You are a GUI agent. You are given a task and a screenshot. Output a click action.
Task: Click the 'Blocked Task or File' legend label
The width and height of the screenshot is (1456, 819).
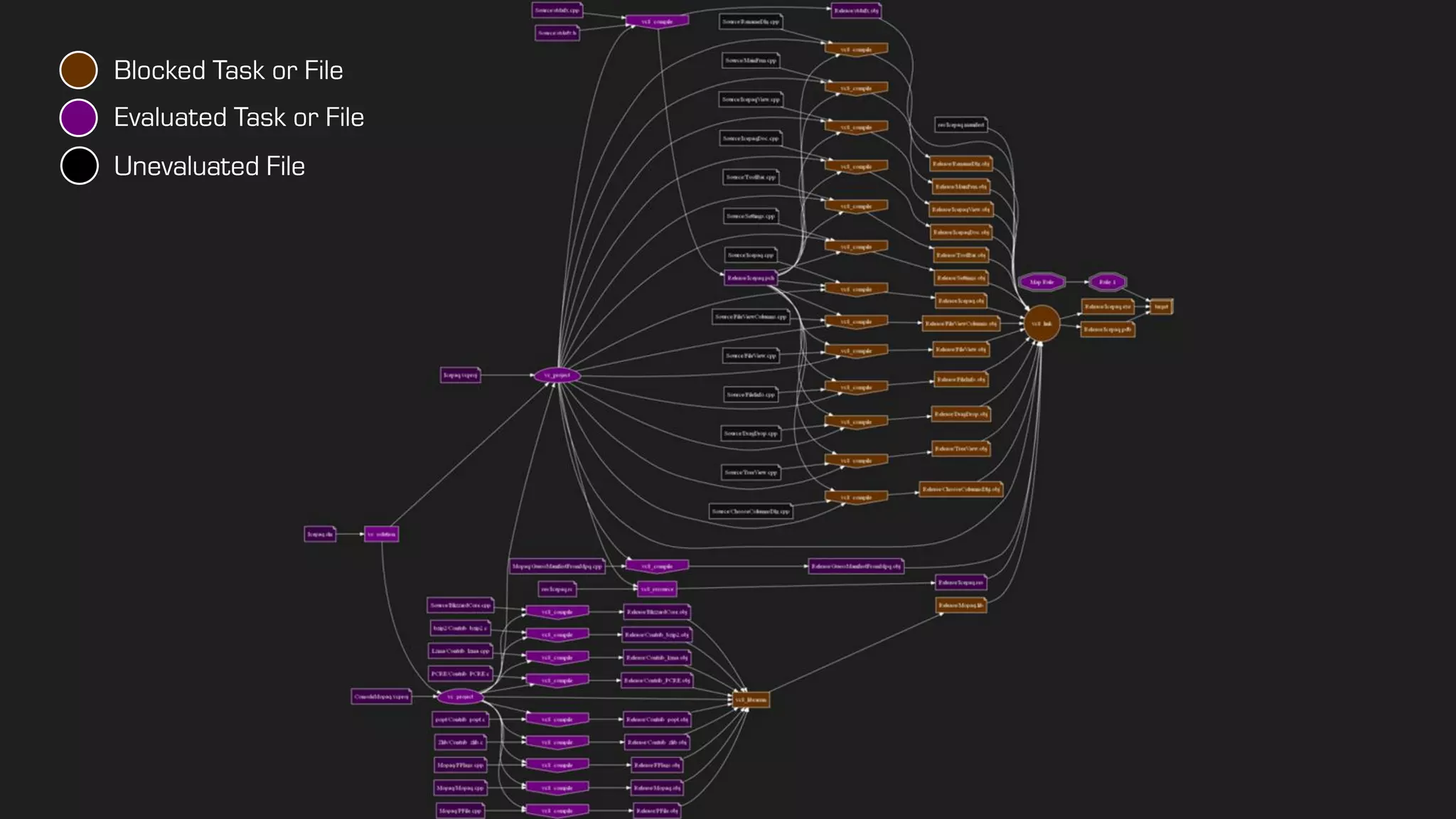point(228,70)
